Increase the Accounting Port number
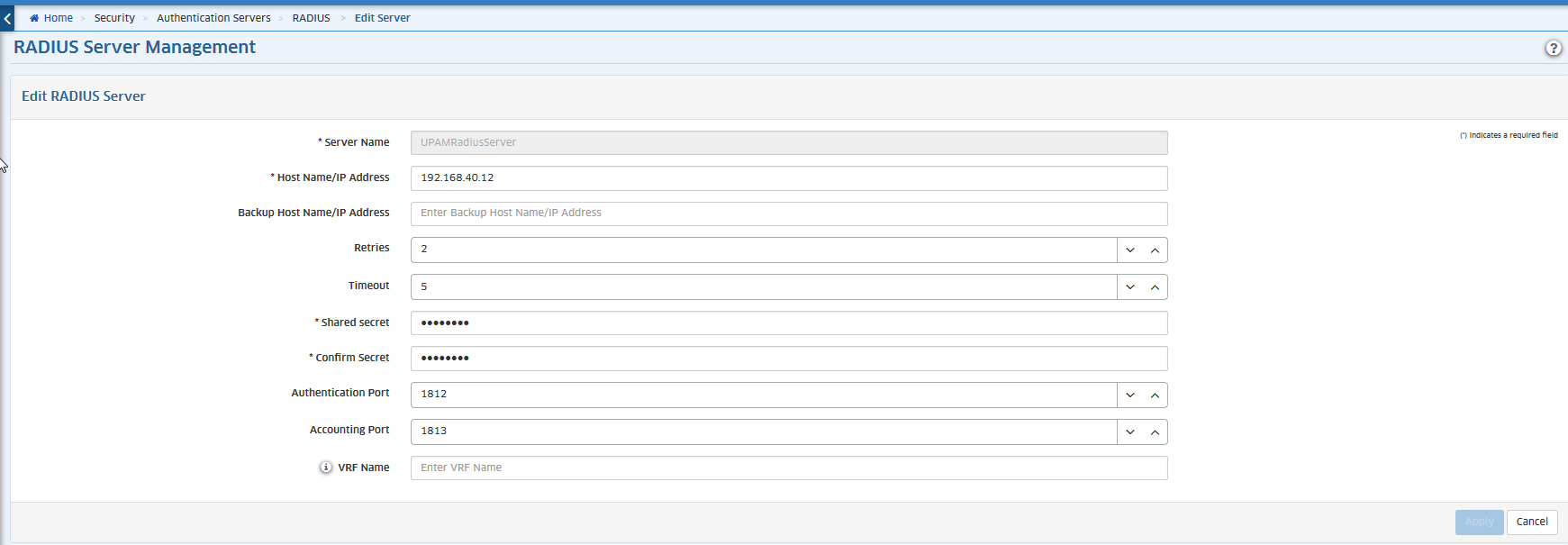1568x545 pixels. 1155,432
